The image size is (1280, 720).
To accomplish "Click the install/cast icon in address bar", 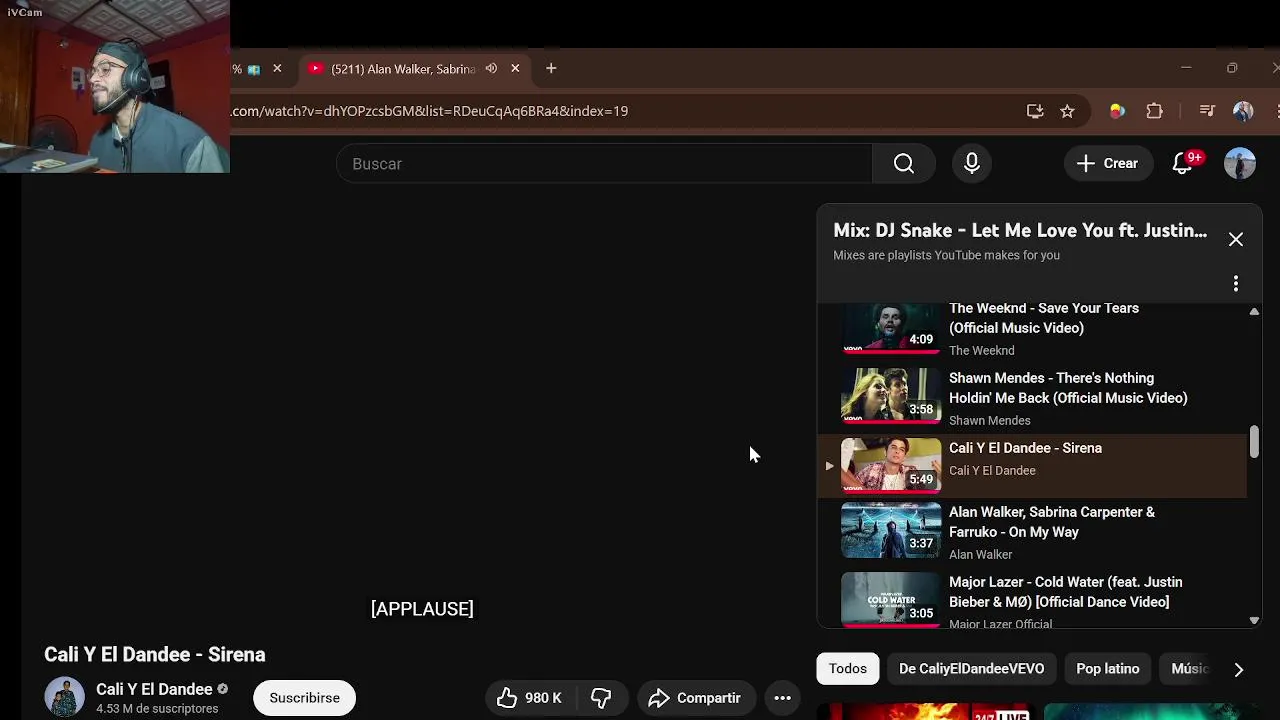I will point(1035,111).
